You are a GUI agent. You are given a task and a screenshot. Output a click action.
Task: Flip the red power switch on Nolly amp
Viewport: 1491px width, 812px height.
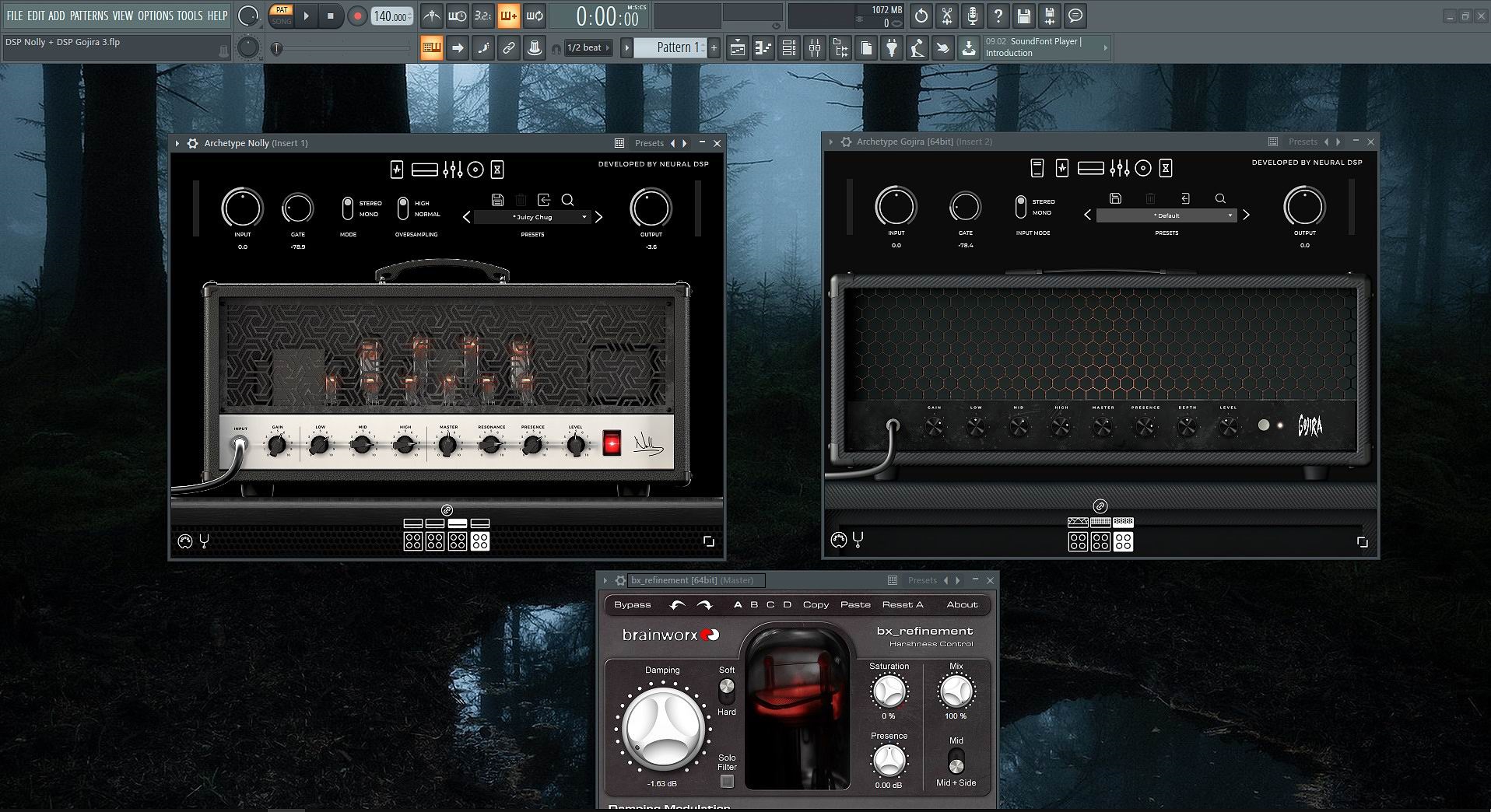pos(612,444)
